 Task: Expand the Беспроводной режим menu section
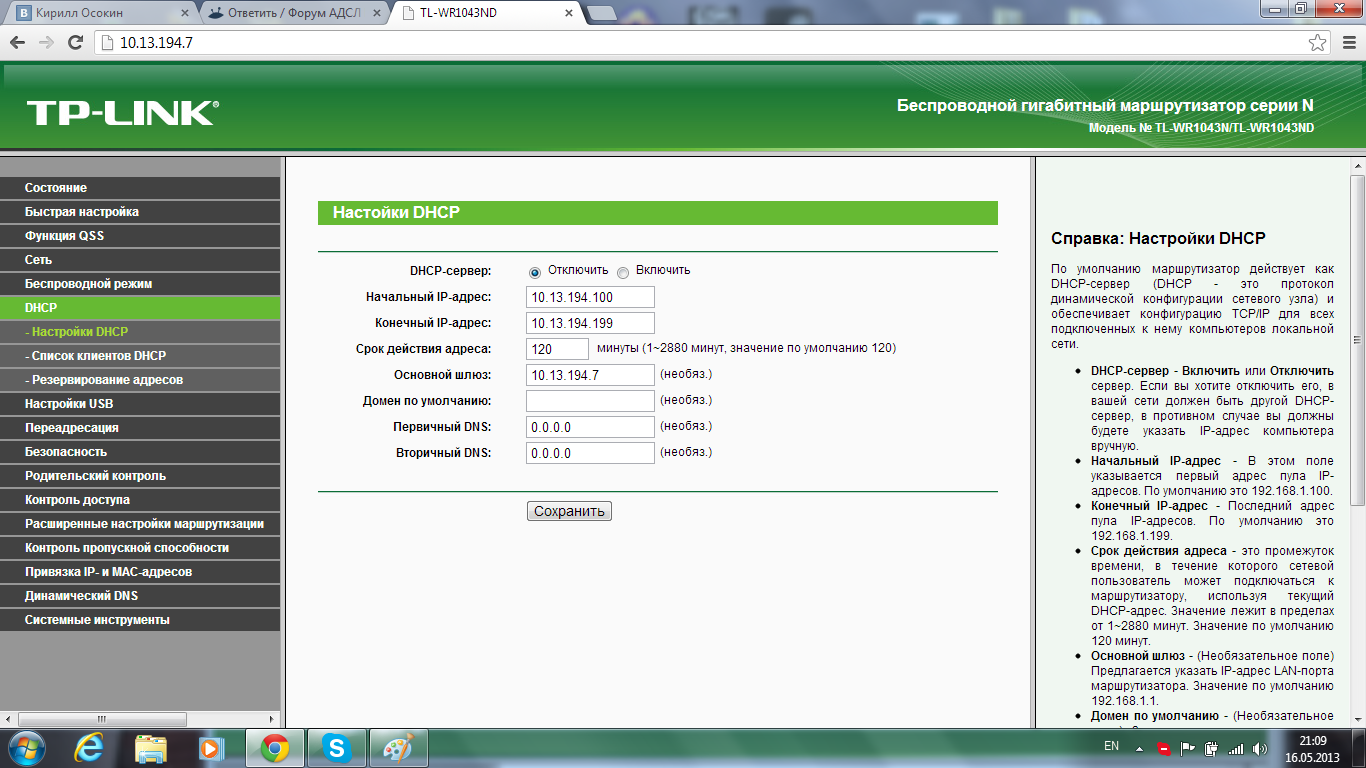pos(89,284)
